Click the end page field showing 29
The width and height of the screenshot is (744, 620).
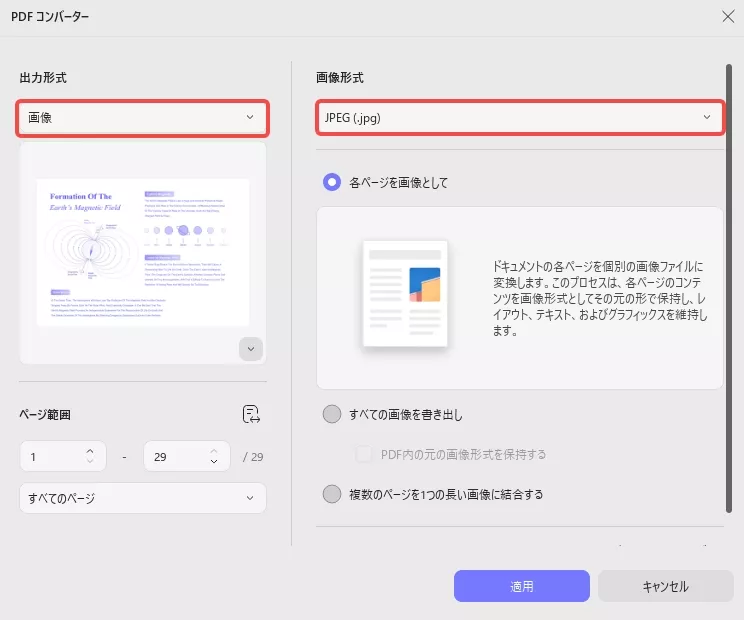[187, 456]
